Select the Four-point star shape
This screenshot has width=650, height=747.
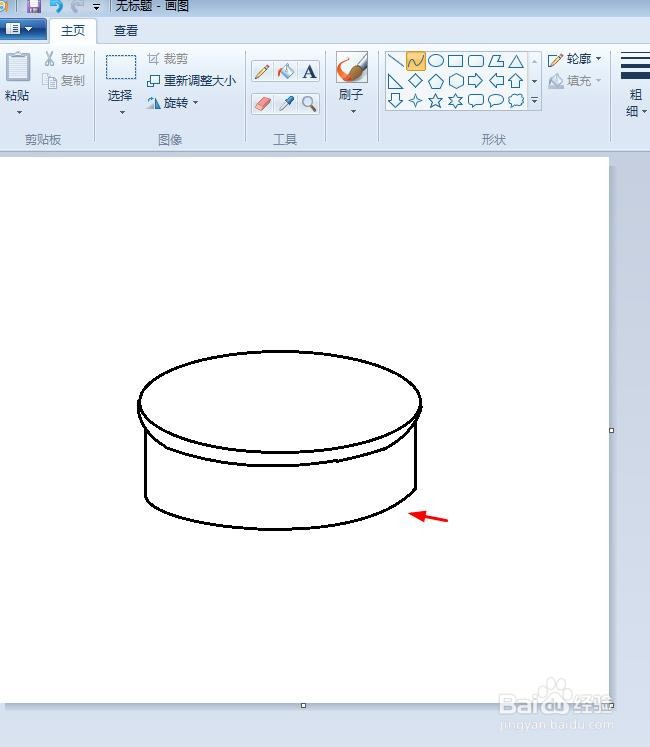click(416, 101)
